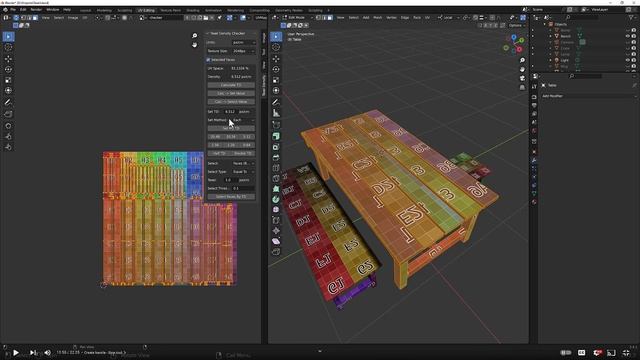Toggle the Selected Faces checkbox
The width and height of the screenshot is (640, 360).
tap(209, 60)
